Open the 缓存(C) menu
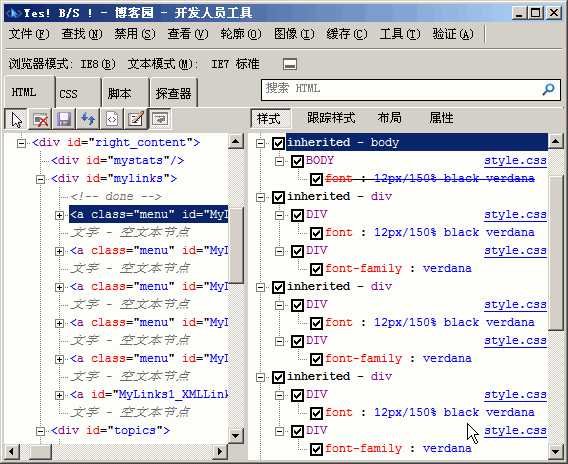The image size is (568, 464). [x=347, y=34]
